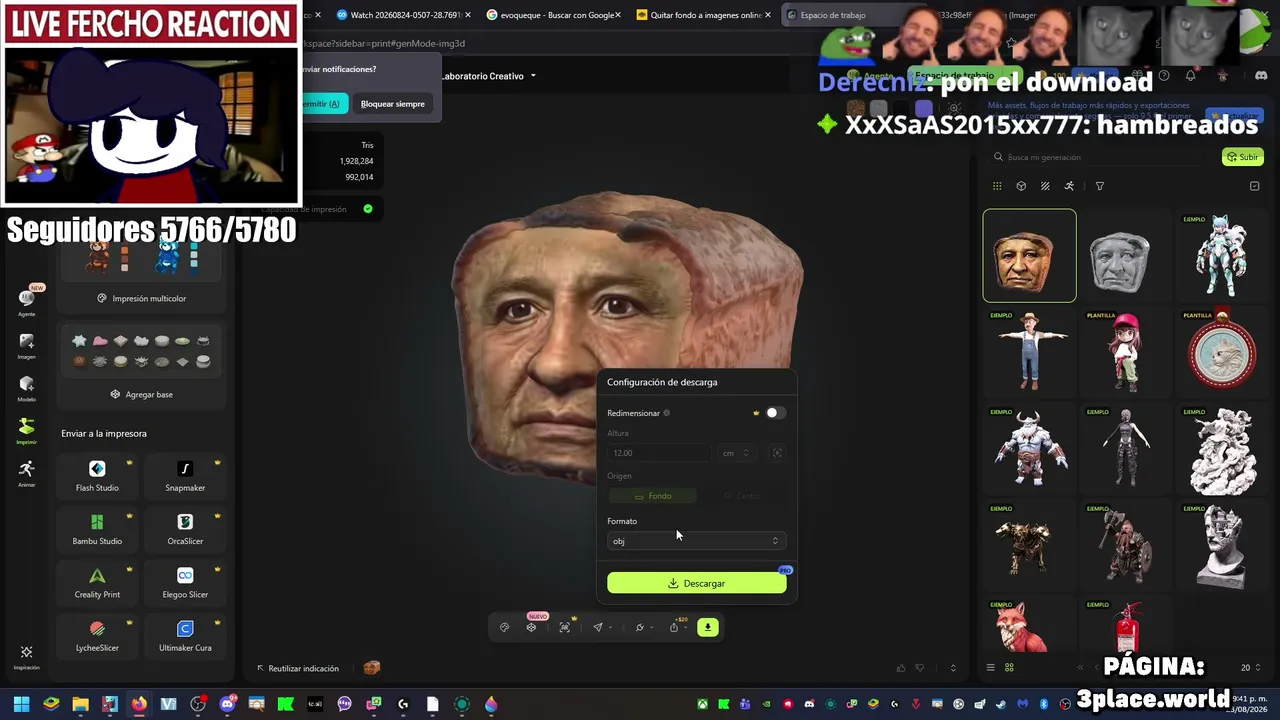Filter assets by the striped texture icon
The height and width of the screenshot is (720, 1280).
1045,186
